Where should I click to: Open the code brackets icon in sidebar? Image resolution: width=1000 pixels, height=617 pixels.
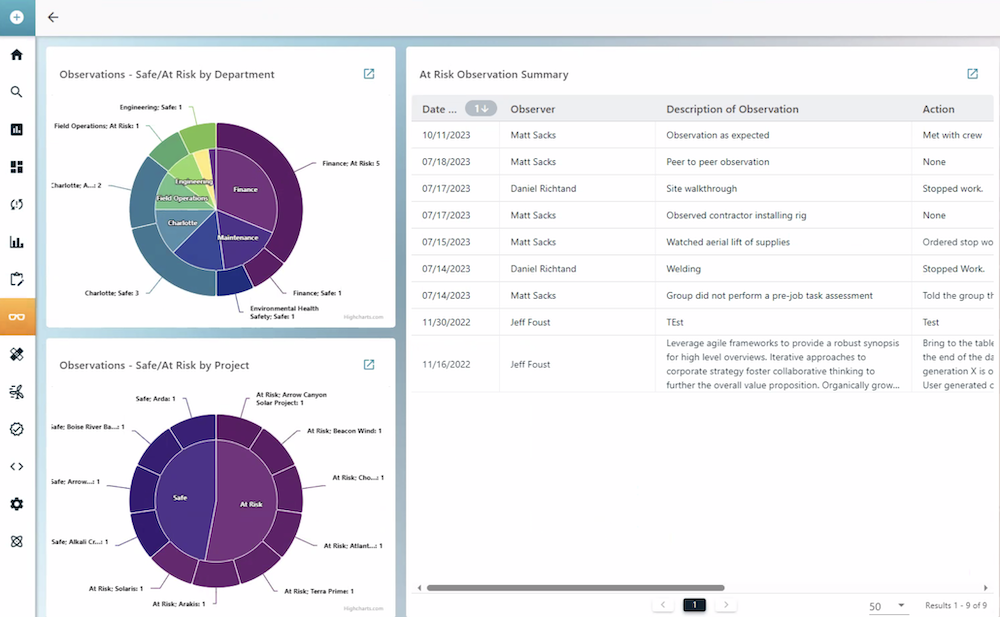(x=17, y=466)
